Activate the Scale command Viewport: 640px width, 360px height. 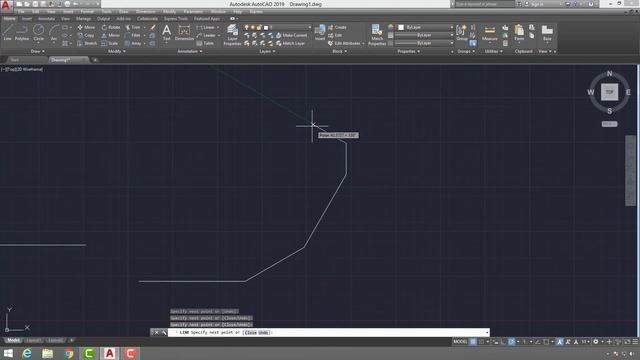click(110, 43)
